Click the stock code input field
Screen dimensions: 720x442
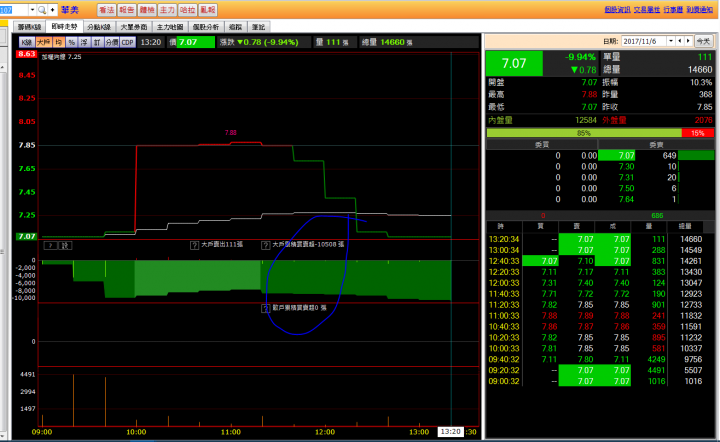14,10
